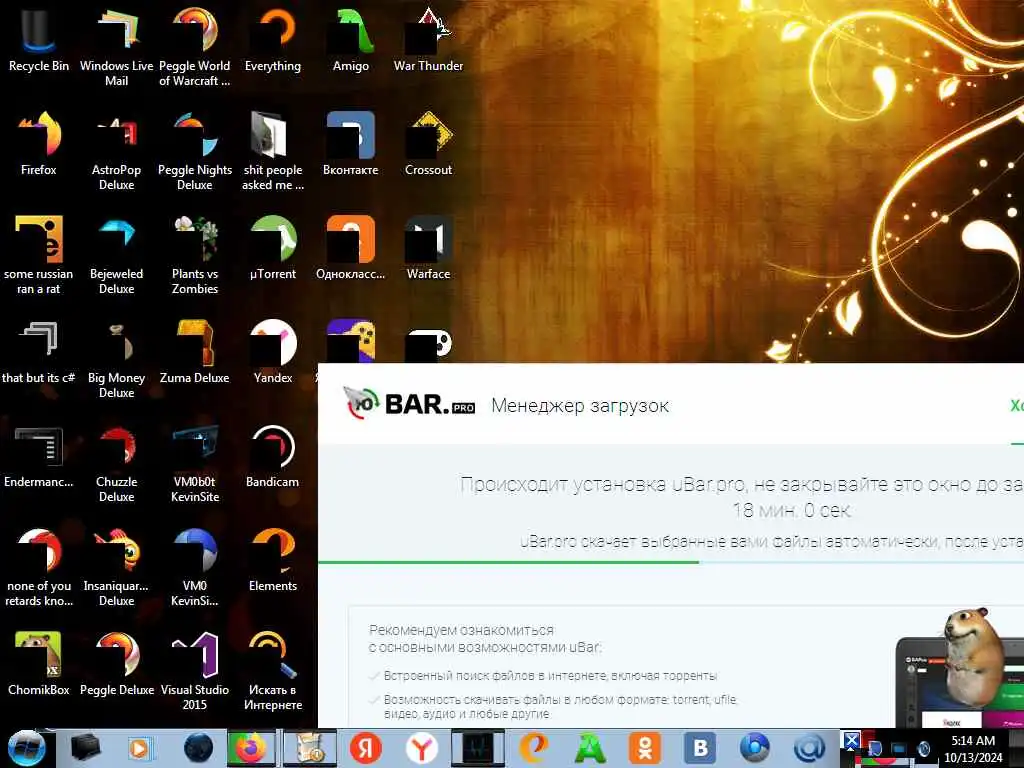Select 'none of you retards kno...' icon
The height and width of the screenshot is (768, 1024).
(x=39, y=567)
